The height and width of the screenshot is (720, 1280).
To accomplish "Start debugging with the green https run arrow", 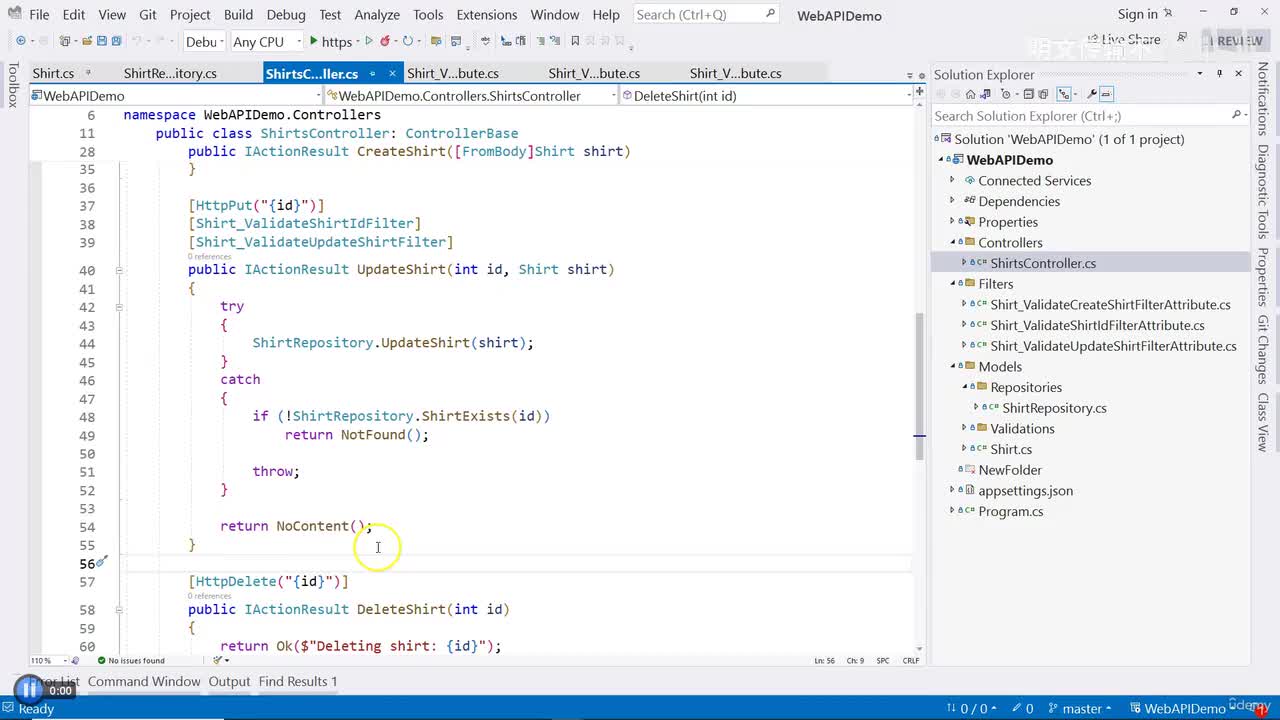I will [x=314, y=41].
